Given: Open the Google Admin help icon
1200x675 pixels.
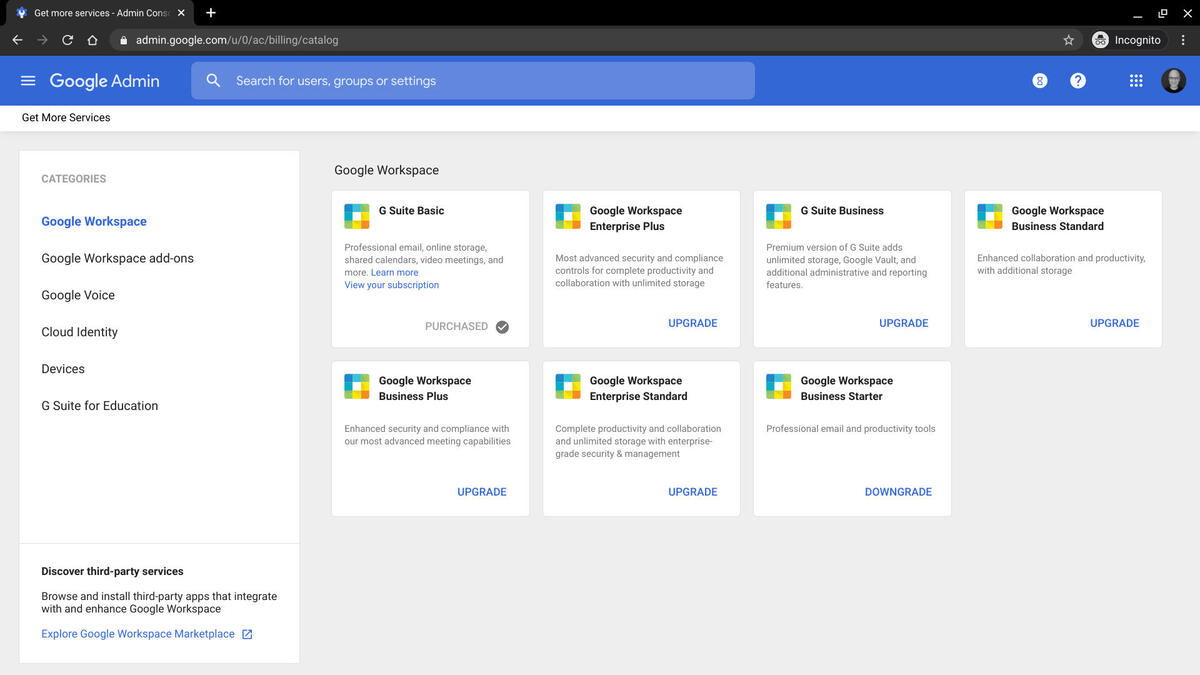Looking at the screenshot, I should pyautogui.click(x=1078, y=80).
